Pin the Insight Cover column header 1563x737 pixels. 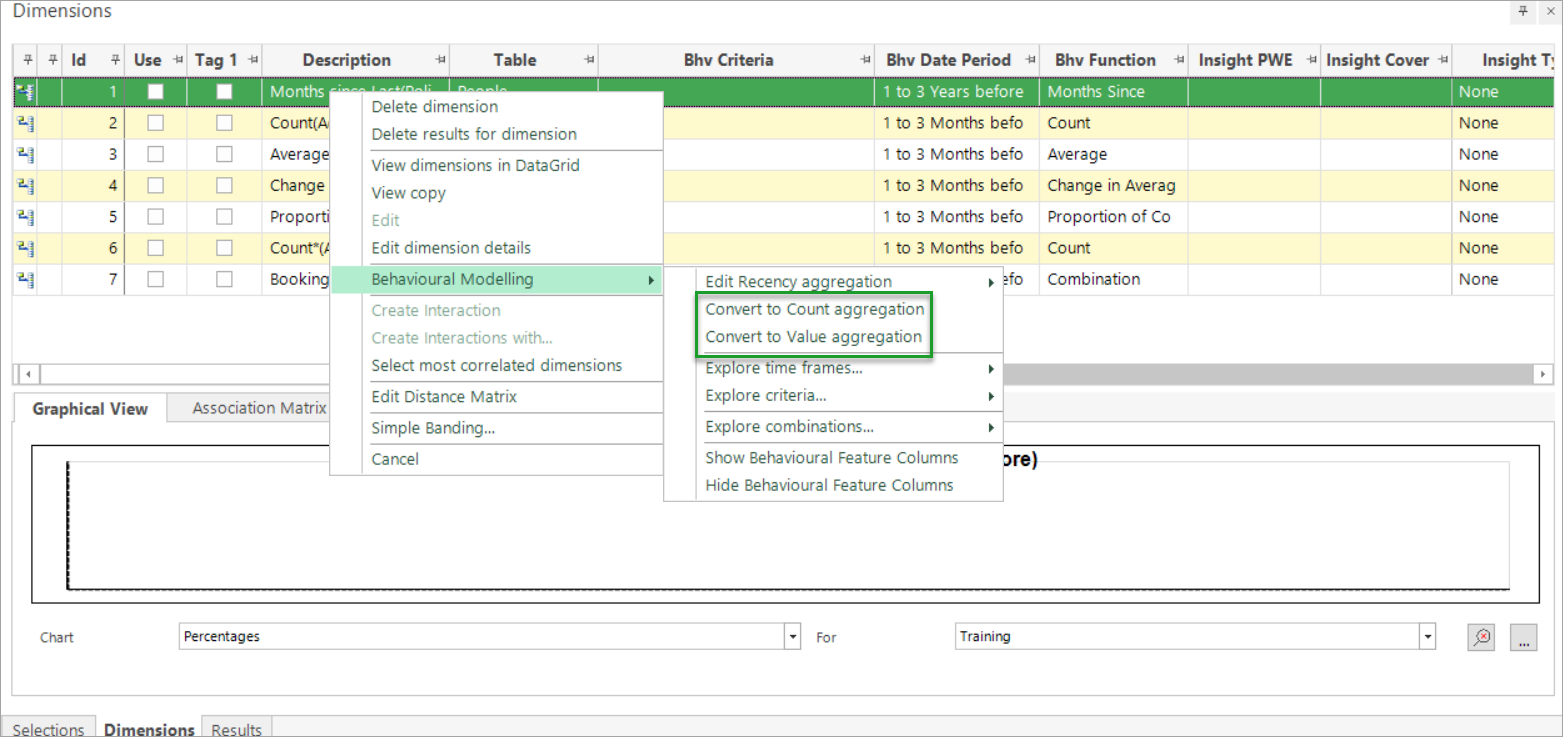pyautogui.click(x=1443, y=60)
